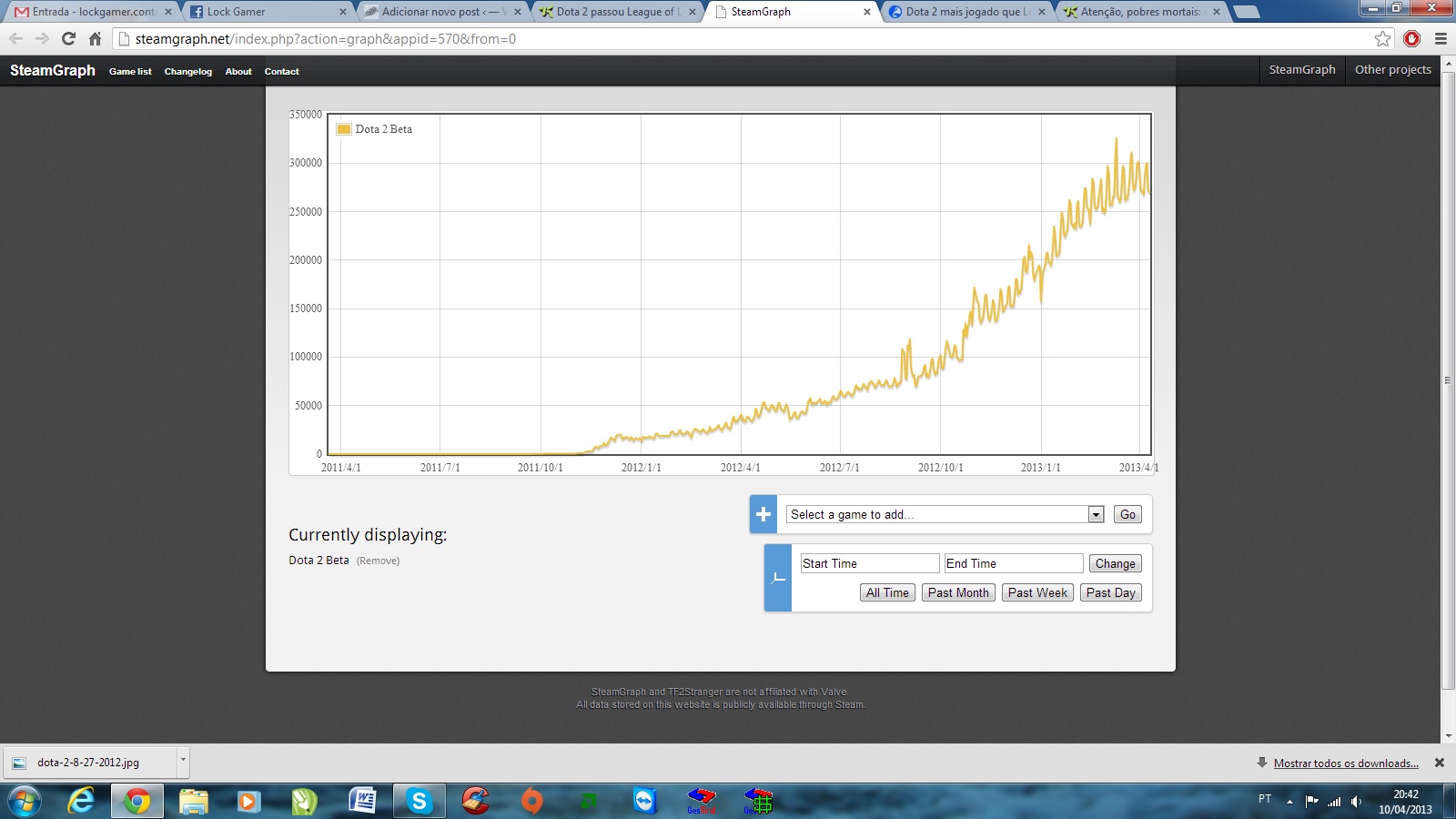Screen dimensions: 1456x819
Task: Show hidden system tray icons
Action: [x=1289, y=802]
